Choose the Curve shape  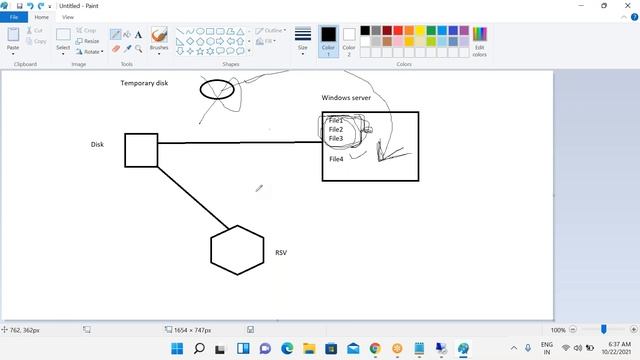(190, 31)
